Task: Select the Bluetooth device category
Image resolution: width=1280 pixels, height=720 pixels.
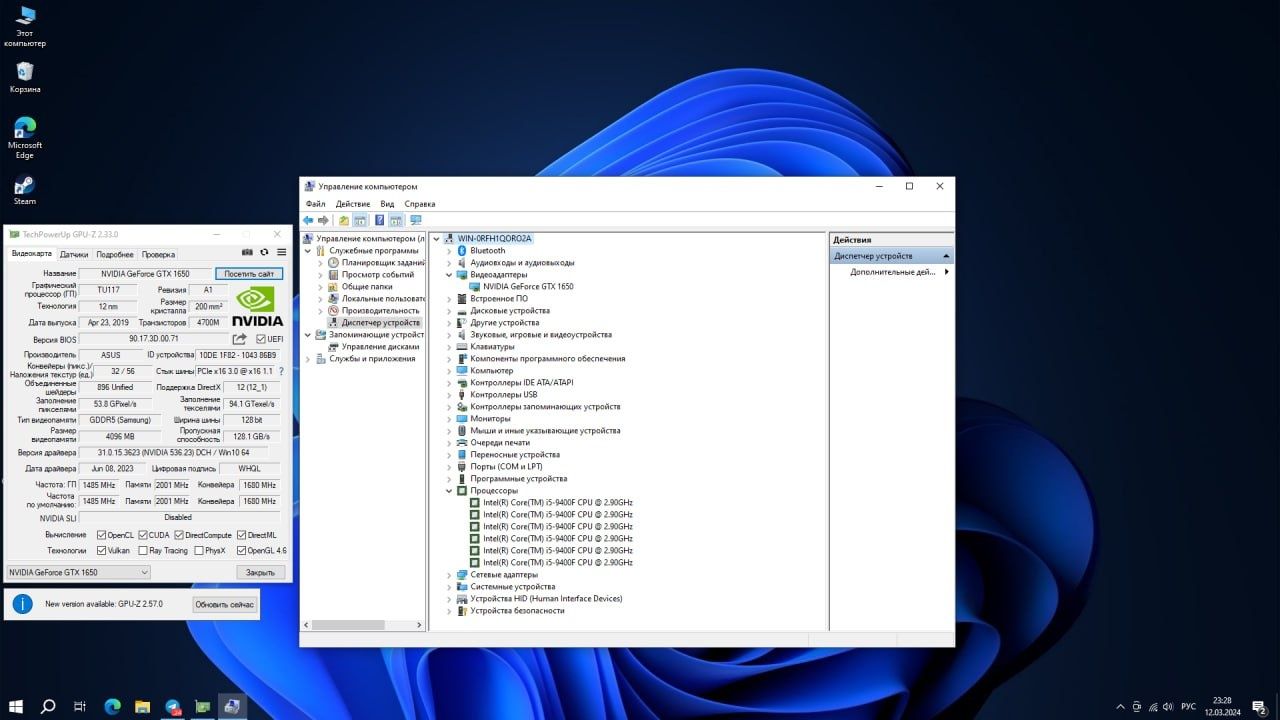Action: click(x=488, y=251)
